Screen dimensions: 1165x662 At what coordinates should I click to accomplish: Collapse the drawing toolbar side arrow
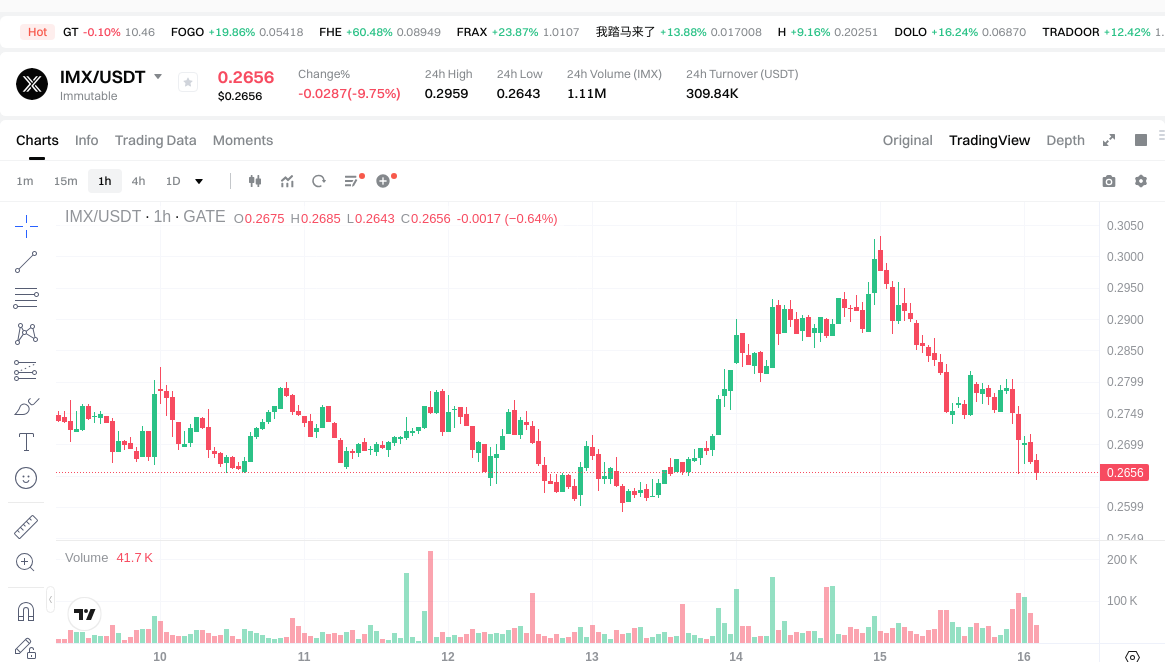coord(51,599)
